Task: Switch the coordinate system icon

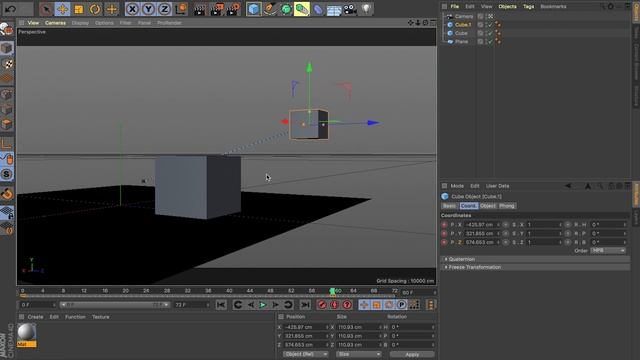Action: (x=181, y=9)
